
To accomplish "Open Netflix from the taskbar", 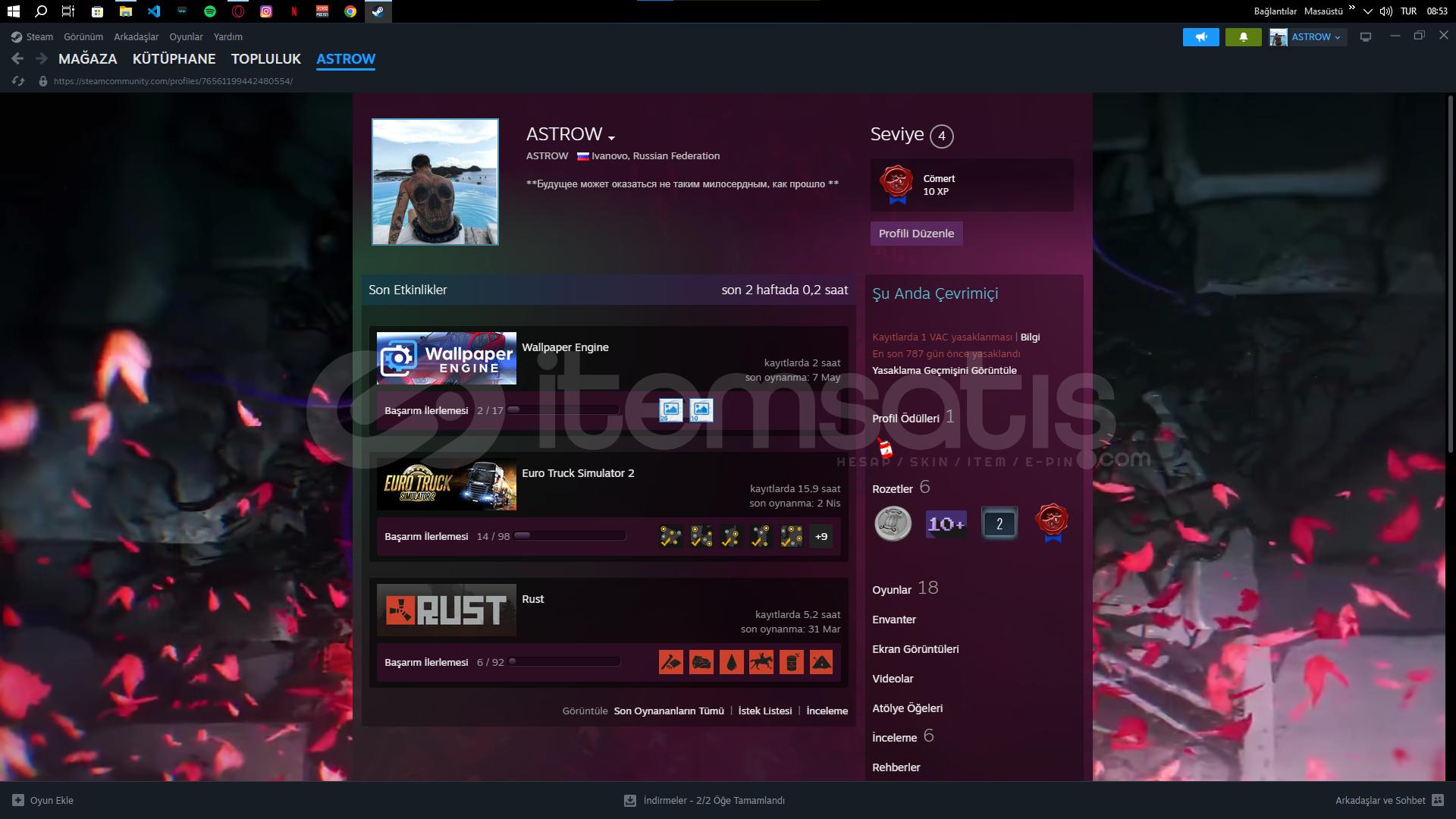I will coord(294,11).
